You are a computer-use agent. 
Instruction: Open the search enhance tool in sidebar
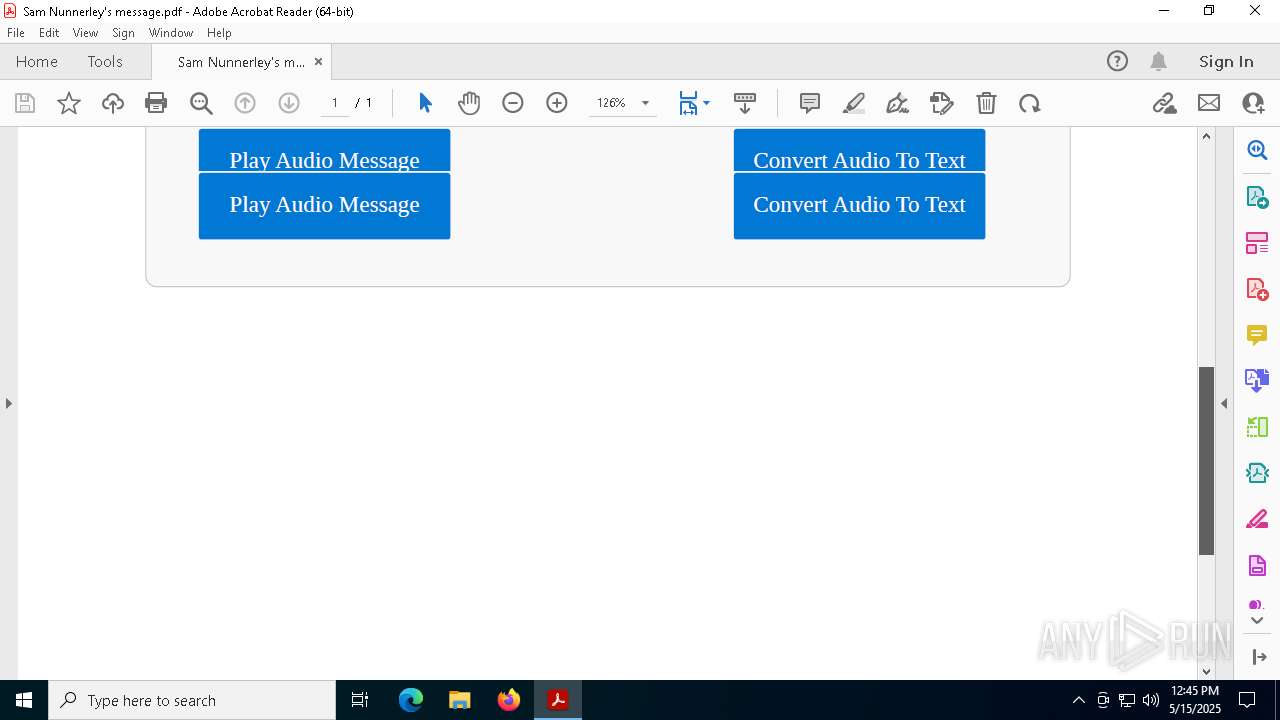[x=1257, y=150]
